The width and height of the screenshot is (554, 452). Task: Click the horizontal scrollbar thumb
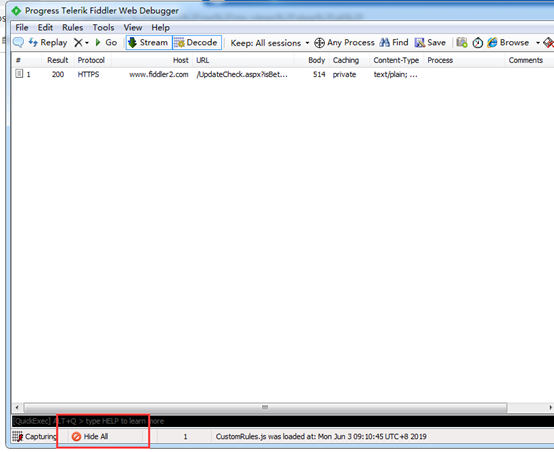click(265, 407)
